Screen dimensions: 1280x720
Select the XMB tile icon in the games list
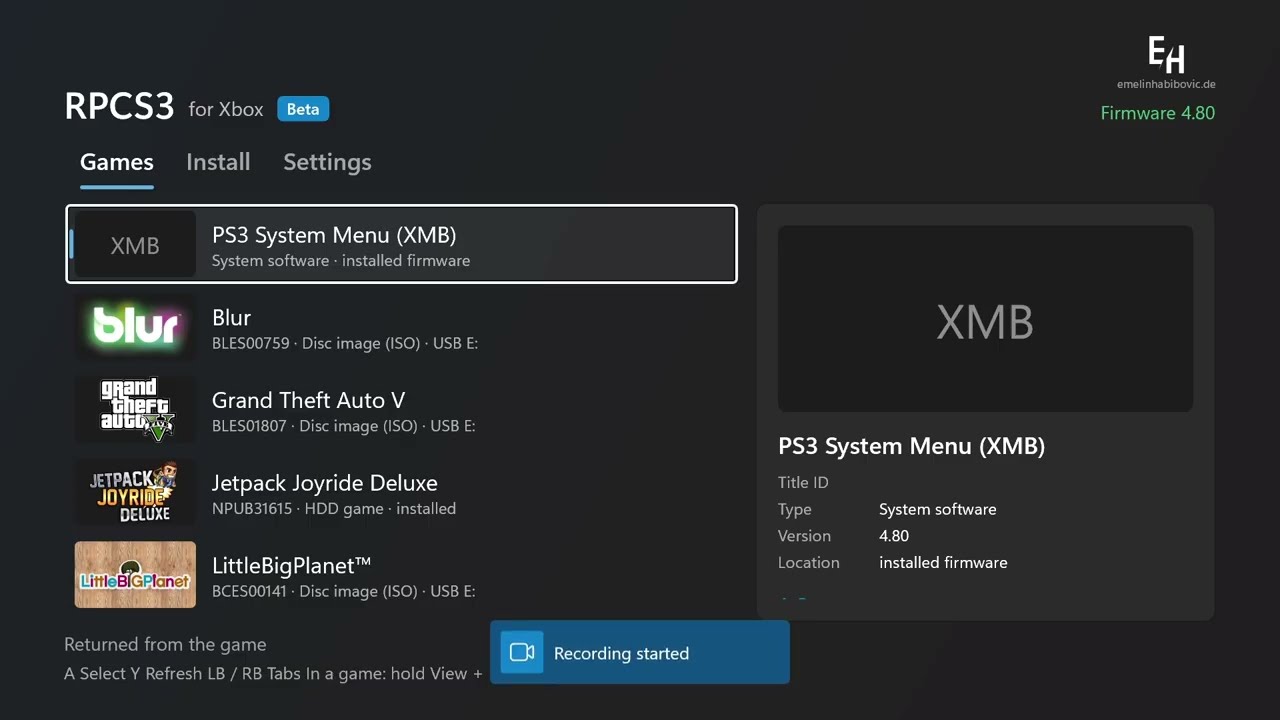coord(135,245)
